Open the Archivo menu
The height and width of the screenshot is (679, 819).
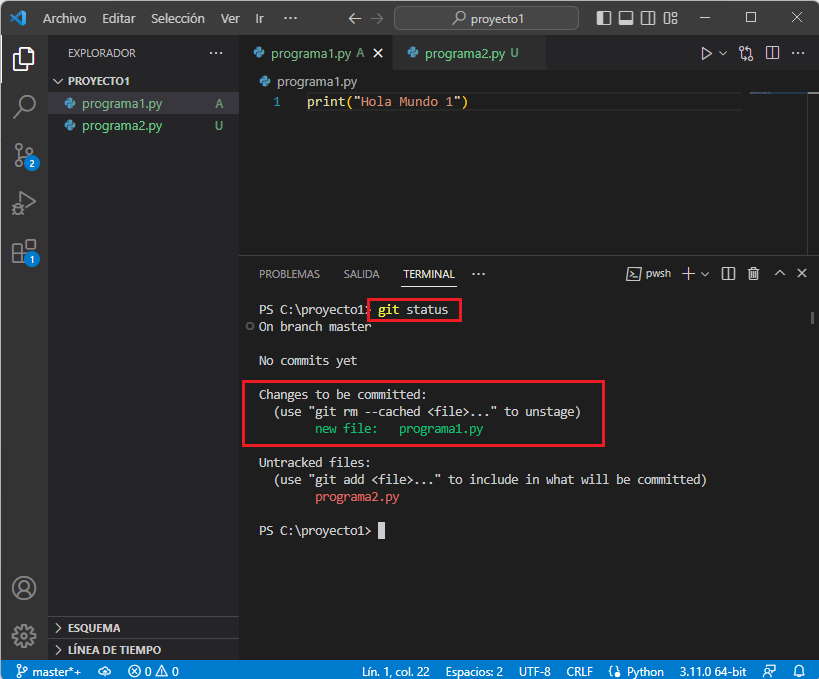point(64,19)
